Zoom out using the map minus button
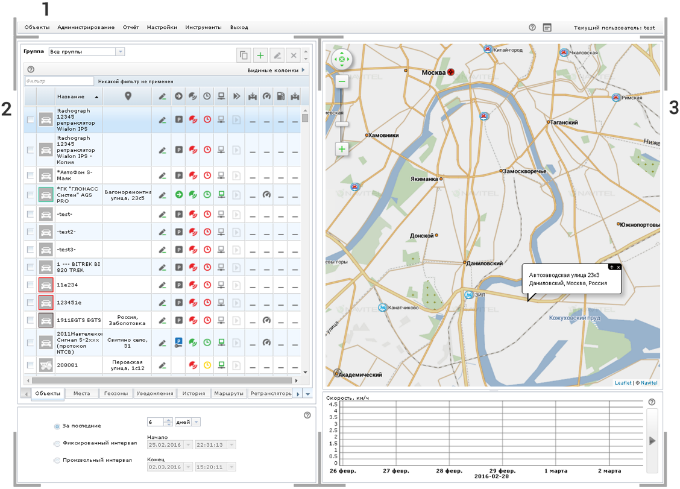The image size is (680, 489). point(342,80)
